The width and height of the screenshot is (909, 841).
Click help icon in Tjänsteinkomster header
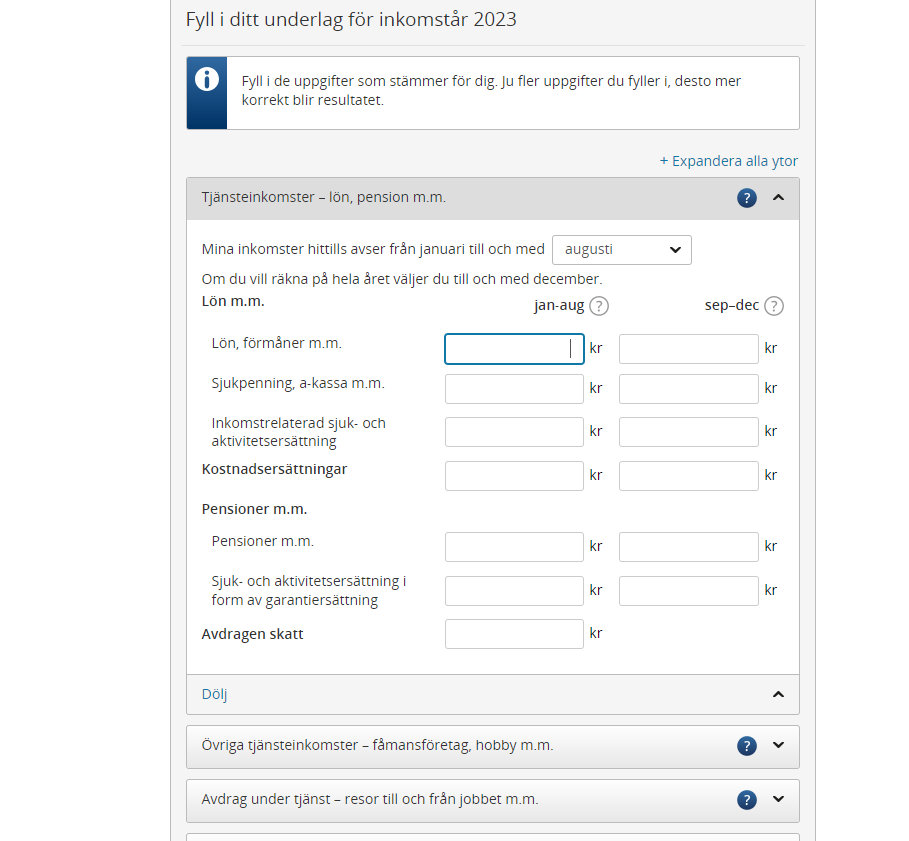(746, 198)
